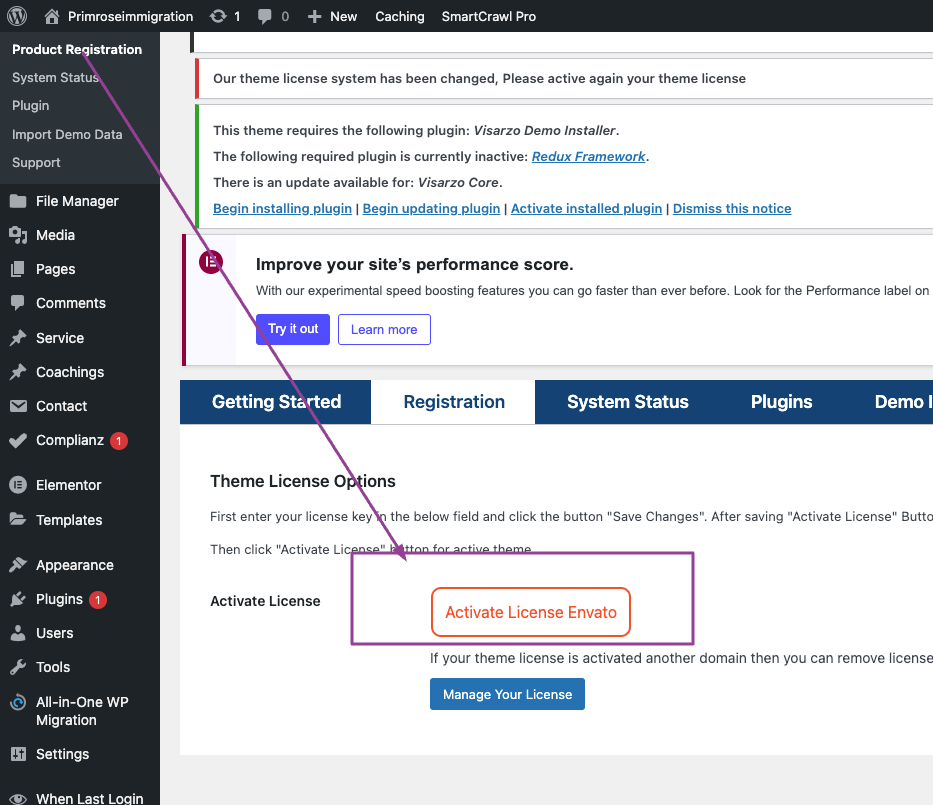The image size is (933, 805).
Task: Open the New content menu
Action: pos(333,17)
